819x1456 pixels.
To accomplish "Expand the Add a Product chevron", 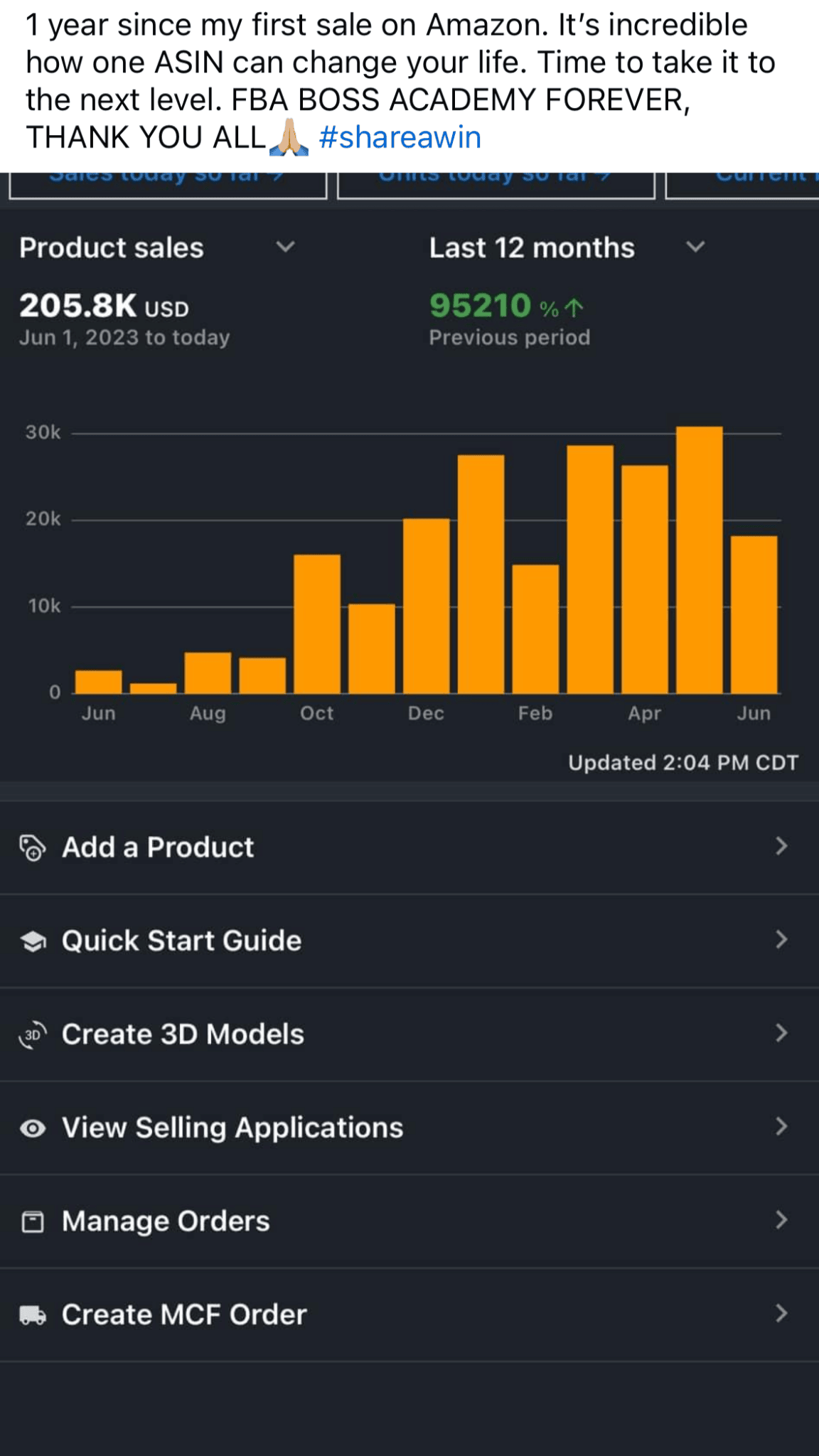I will click(x=781, y=847).
